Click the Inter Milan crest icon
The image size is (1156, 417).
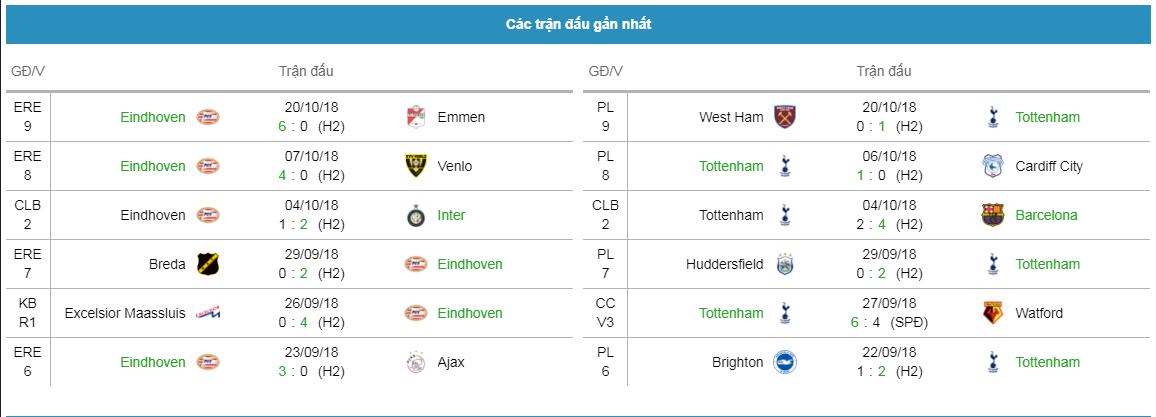point(417,215)
